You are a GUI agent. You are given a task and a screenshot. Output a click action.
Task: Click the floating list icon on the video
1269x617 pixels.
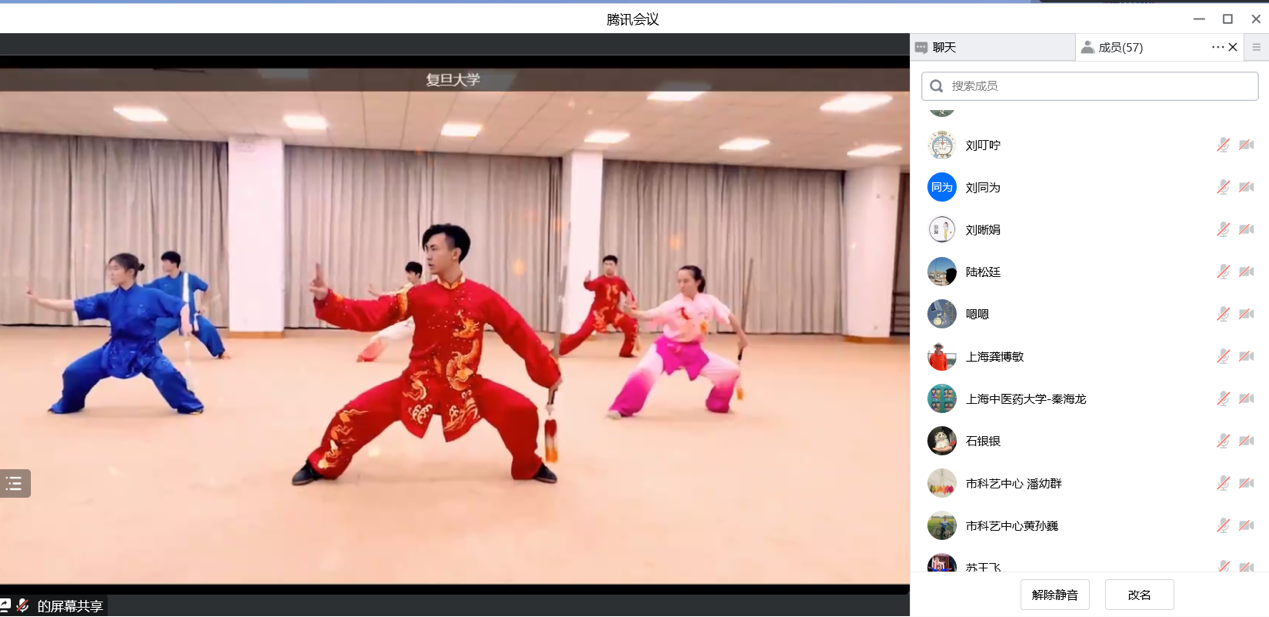[x=15, y=484]
